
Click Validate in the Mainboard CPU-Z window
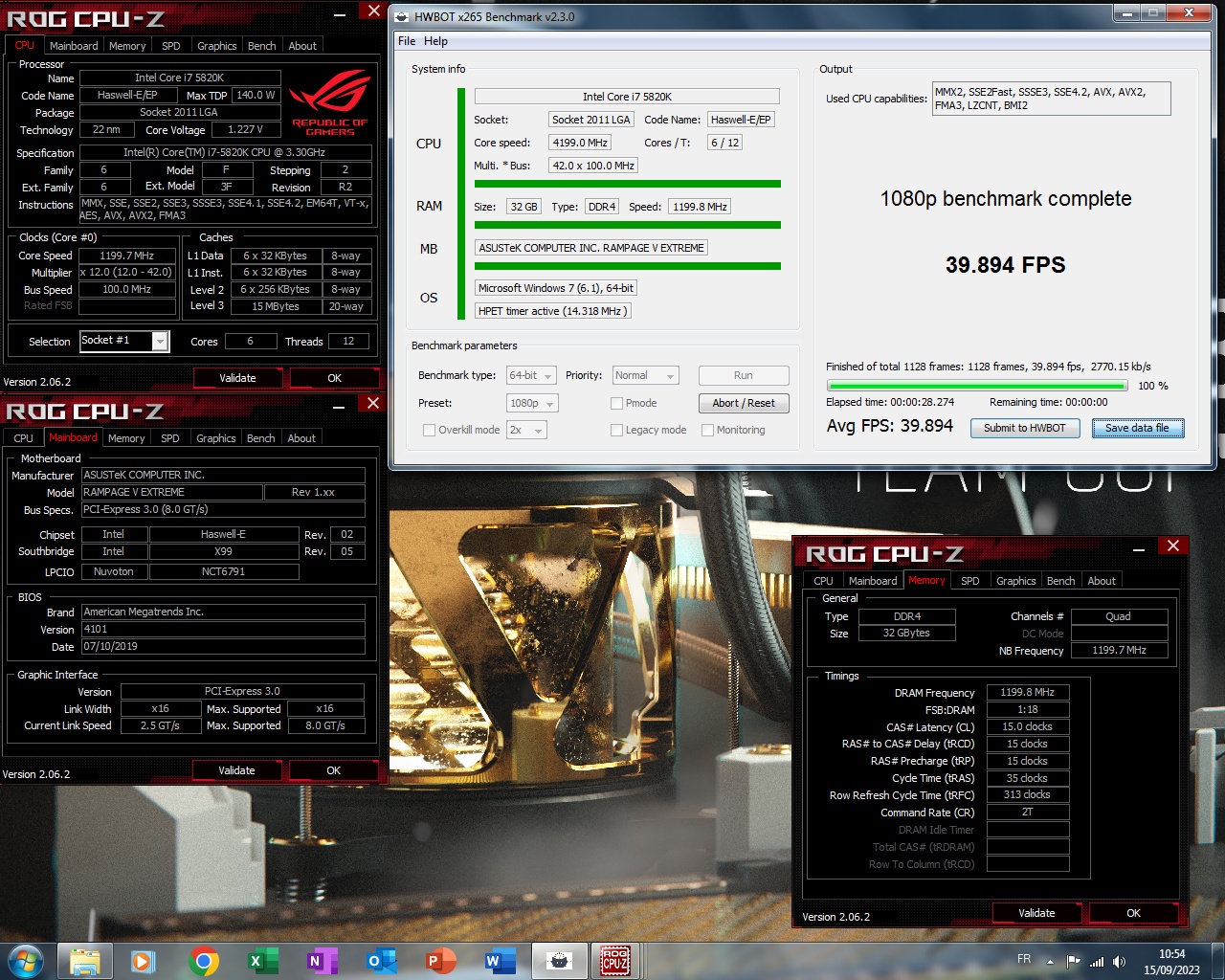click(236, 770)
